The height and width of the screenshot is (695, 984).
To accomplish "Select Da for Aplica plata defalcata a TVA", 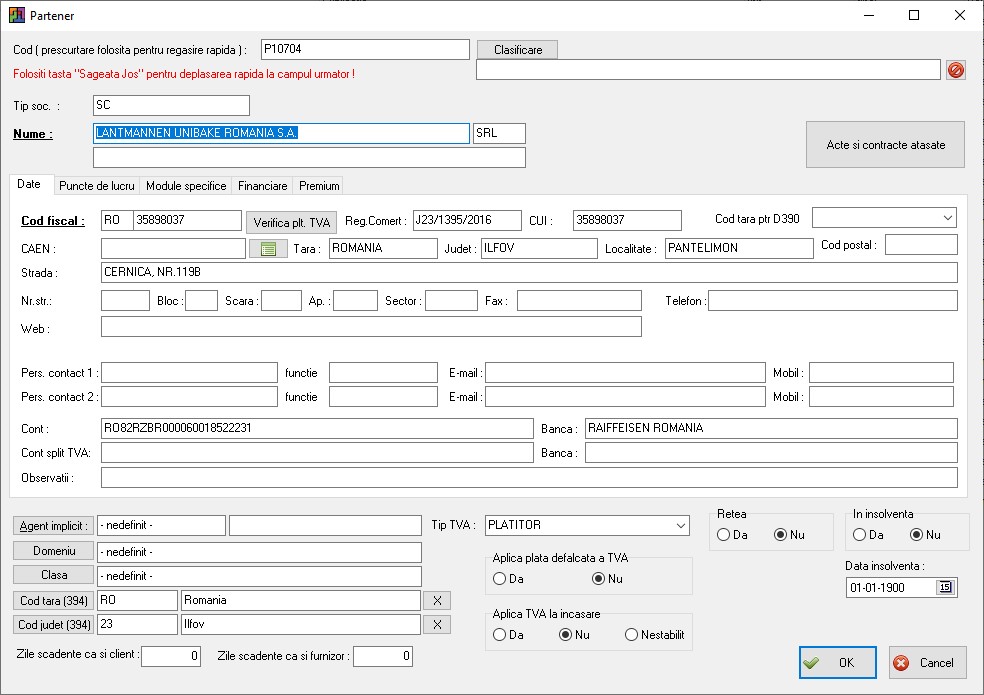I will (499, 579).
